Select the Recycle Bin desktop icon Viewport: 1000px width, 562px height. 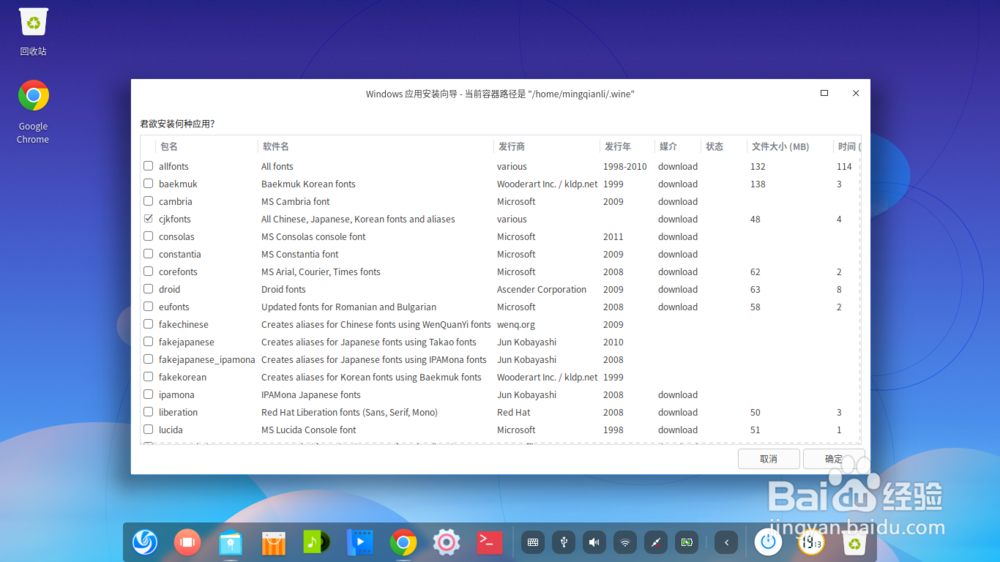coord(33,32)
